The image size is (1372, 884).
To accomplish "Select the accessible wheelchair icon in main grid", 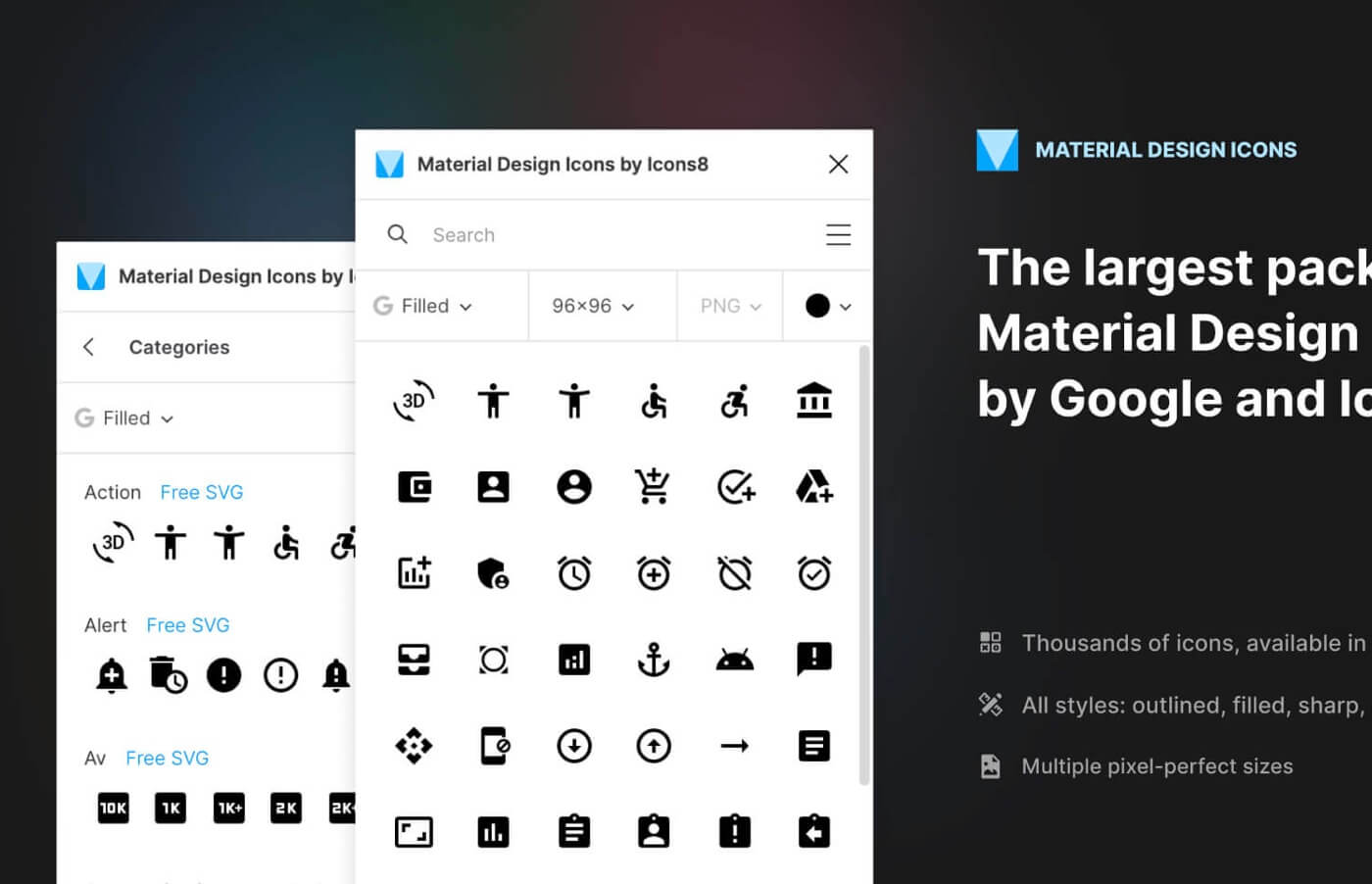I will [654, 401].
